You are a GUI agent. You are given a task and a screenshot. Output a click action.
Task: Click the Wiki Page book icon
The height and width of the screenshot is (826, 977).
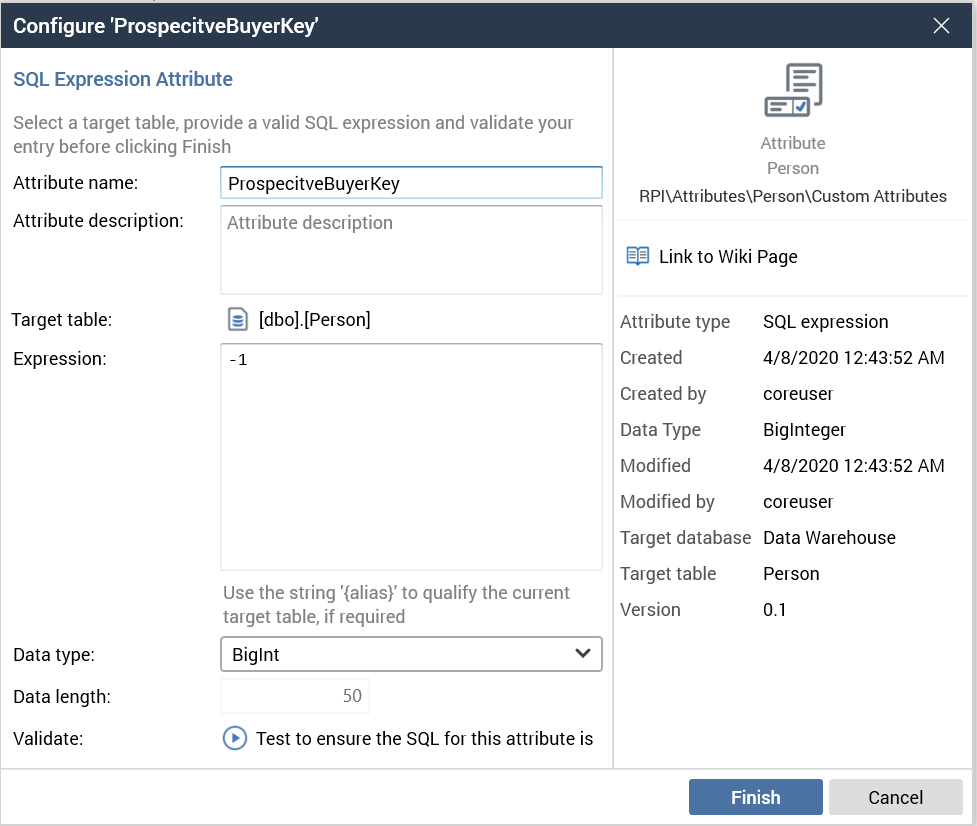[x=637, y=256]
